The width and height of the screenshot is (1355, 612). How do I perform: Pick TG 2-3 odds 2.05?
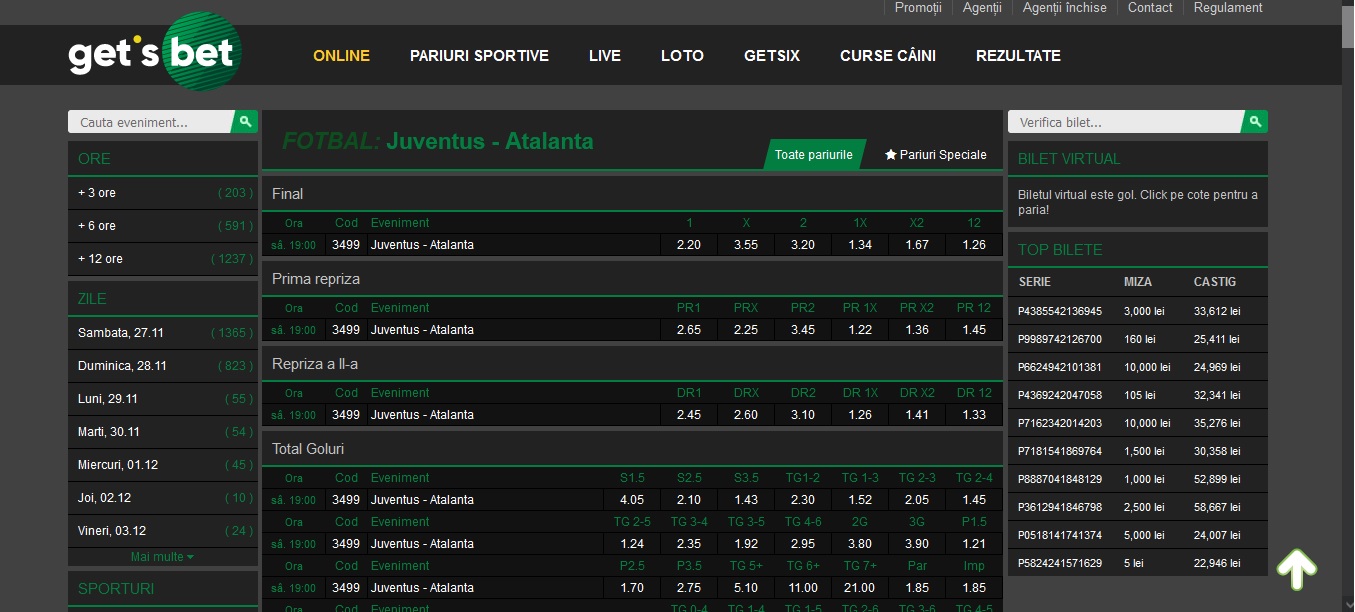(x=917, y=500)
